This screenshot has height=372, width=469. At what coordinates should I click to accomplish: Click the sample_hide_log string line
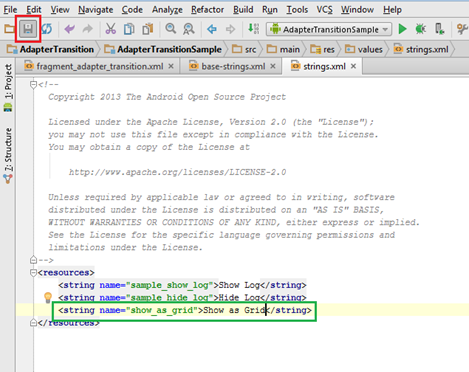pyautogui.click(x=182, y=297)
